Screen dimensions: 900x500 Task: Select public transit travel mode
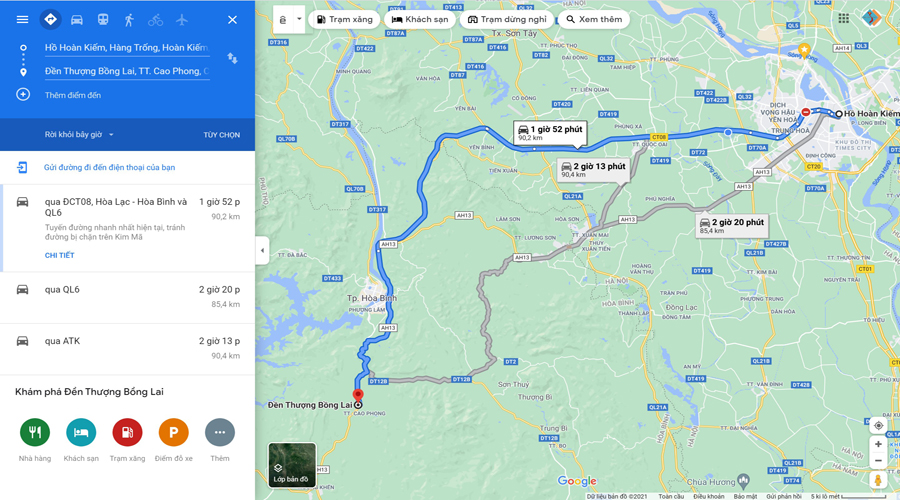pyautogui.click(x=103, y=20)
